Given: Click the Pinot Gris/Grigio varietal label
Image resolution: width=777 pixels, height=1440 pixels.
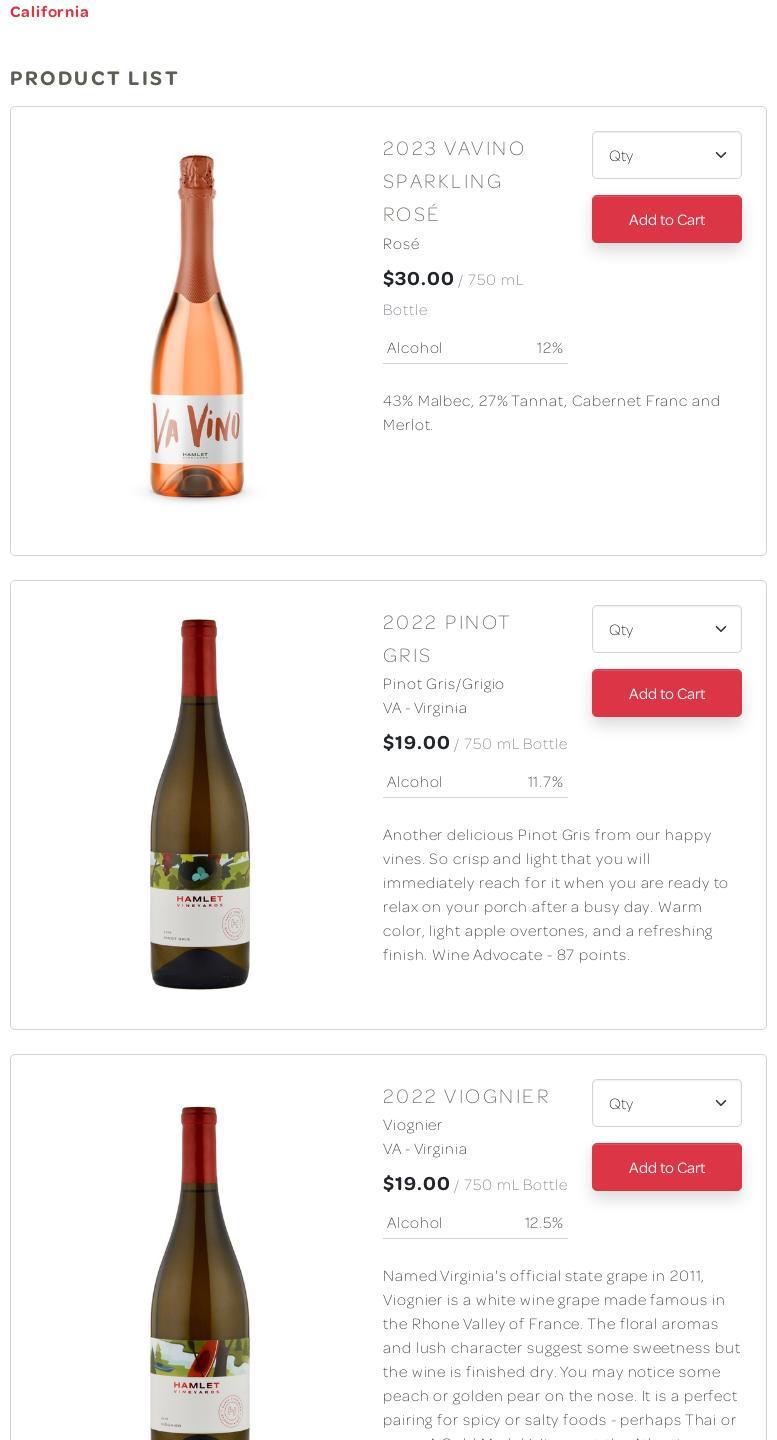Looking at the screenshot, I should click(443, 684).
